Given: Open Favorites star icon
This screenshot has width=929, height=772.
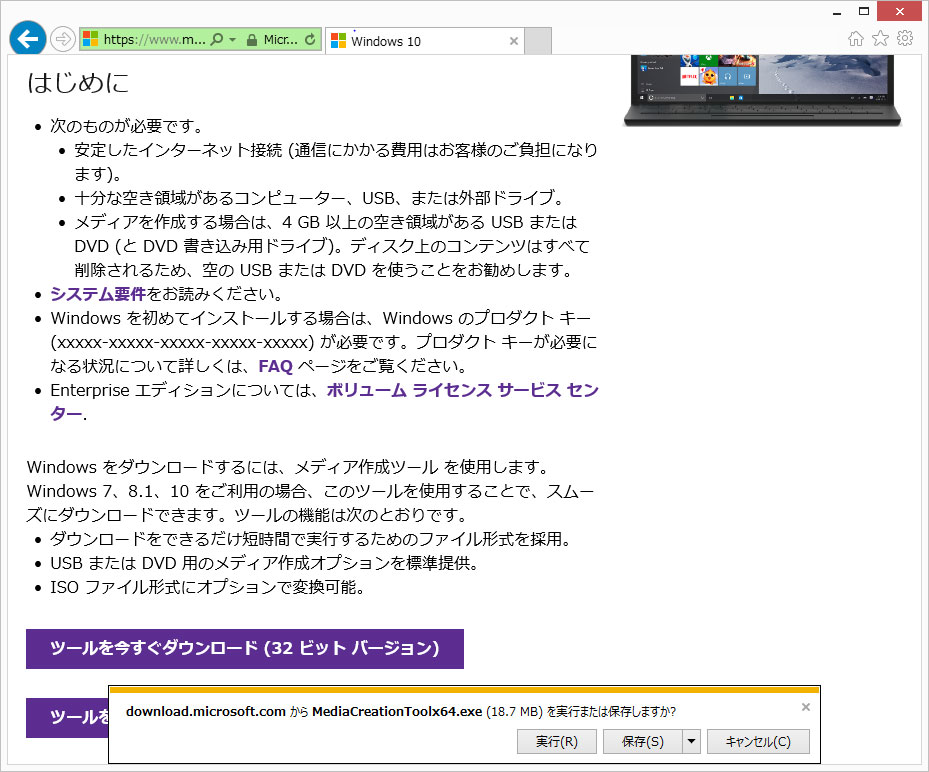Looking at the screenshot, I should click(880, 39).
